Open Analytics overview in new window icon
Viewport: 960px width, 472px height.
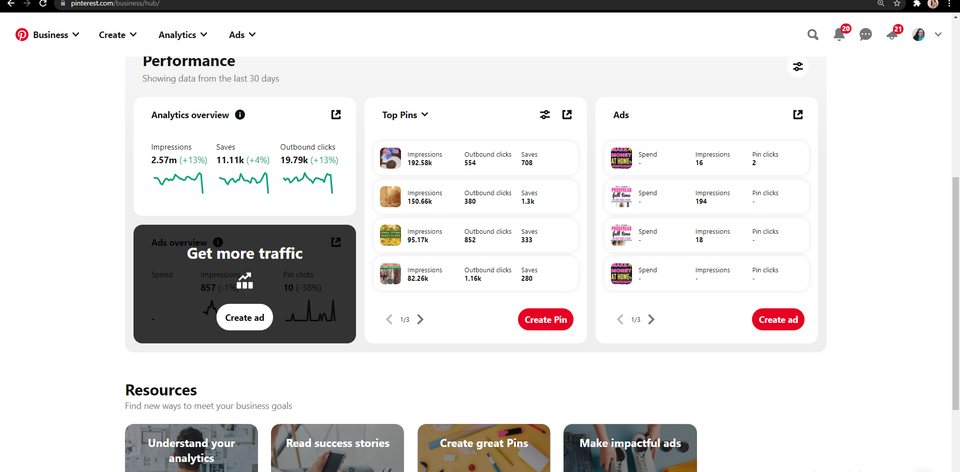(336, 114)
